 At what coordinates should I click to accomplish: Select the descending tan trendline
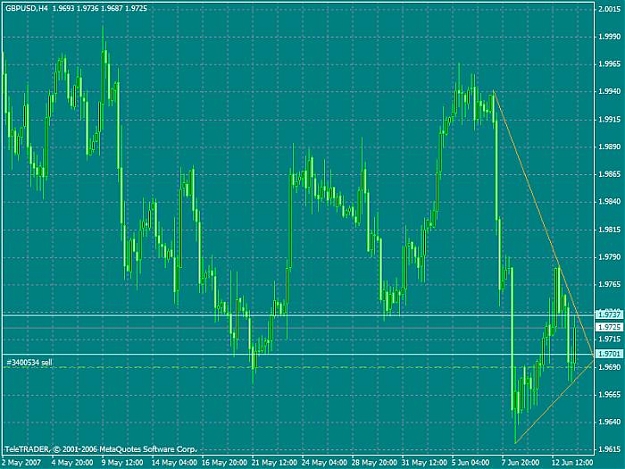pos(544,224)
